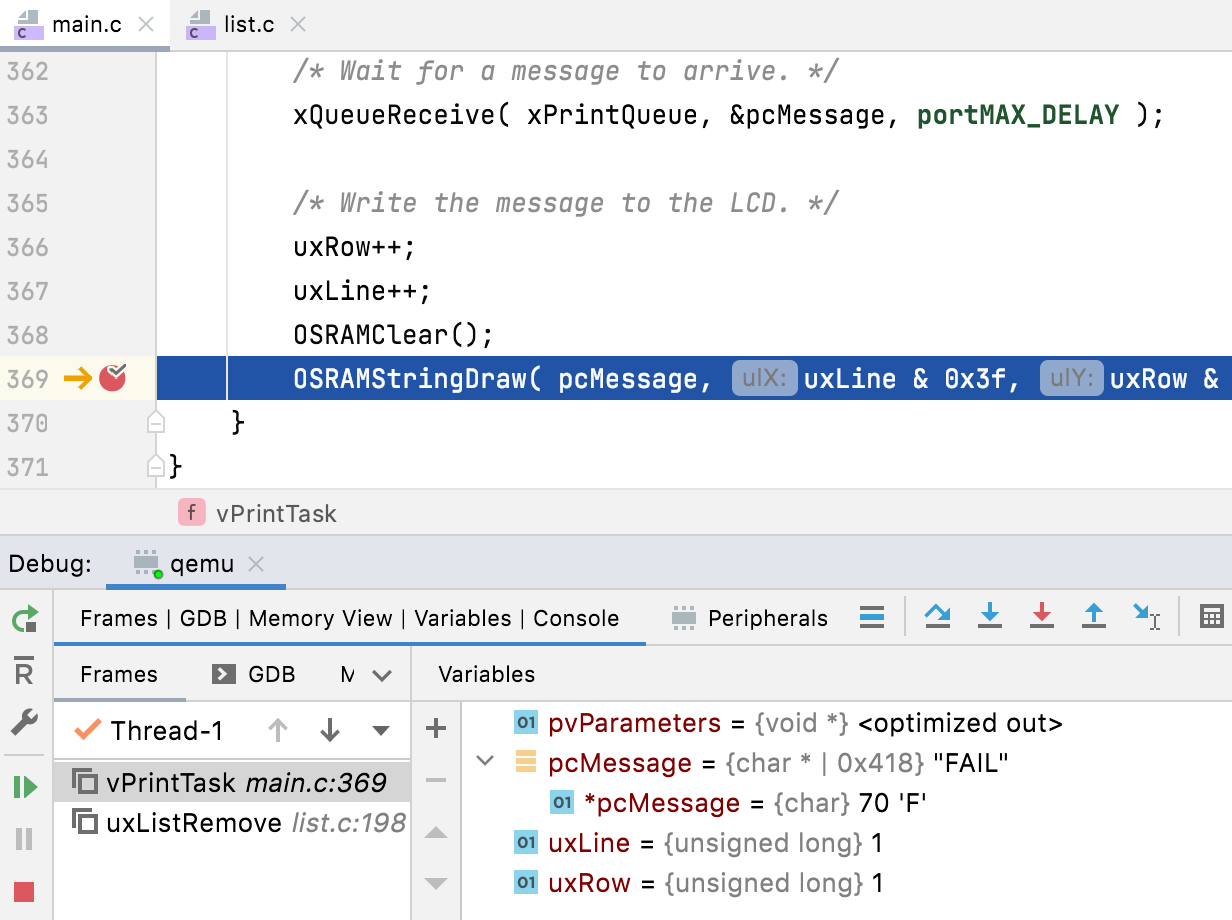Click the Step Into arrow icon
Screen dimensions: 1232x920
tap(989, 616)
